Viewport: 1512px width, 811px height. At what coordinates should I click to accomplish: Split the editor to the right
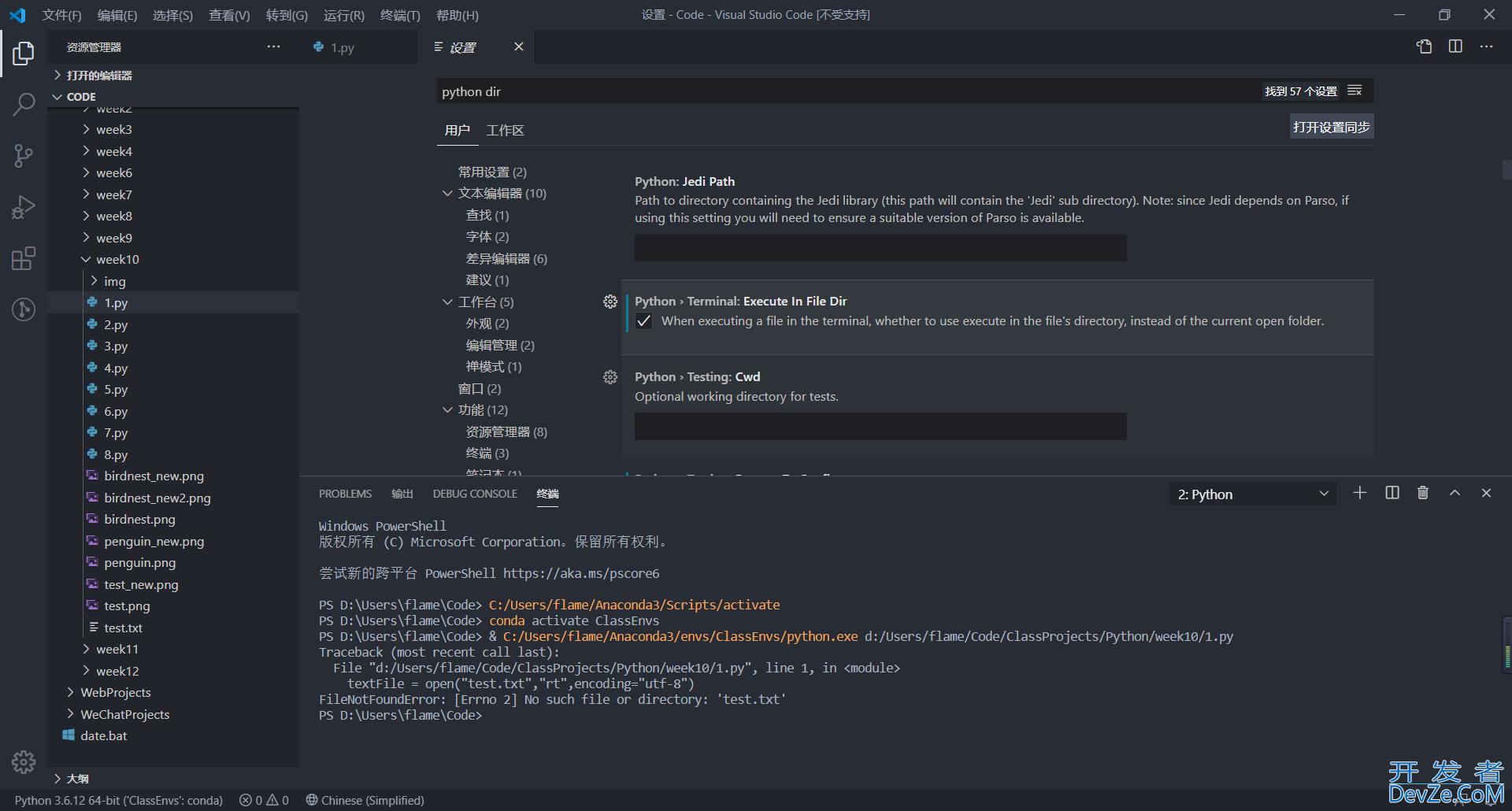coord(1455,46)
